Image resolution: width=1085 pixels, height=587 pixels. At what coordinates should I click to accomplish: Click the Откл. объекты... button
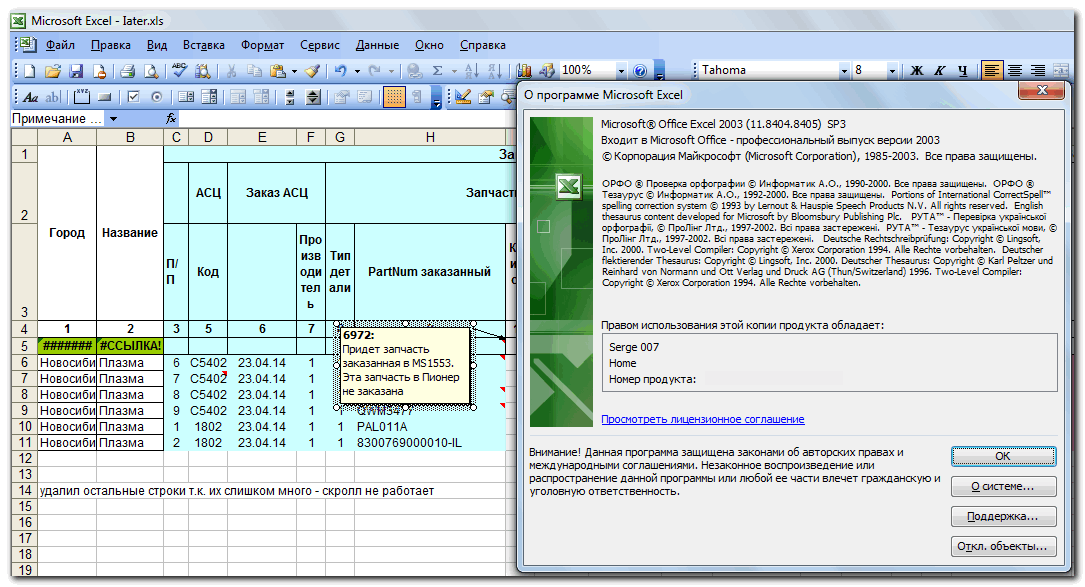click(1003, 546)
